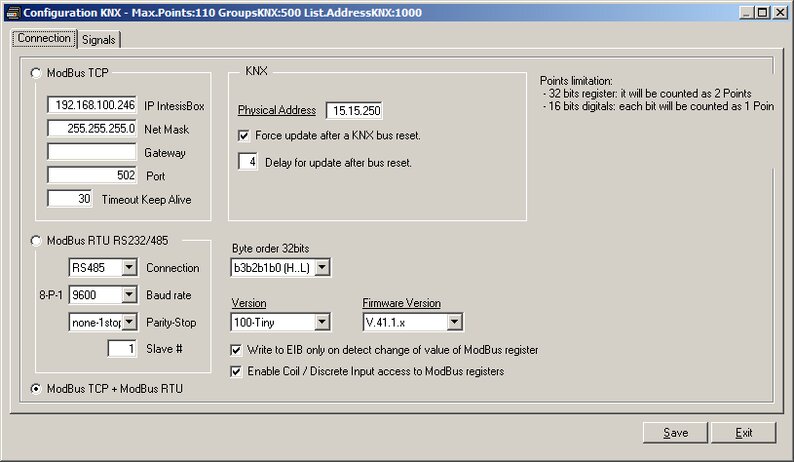Choose ModBus TCP + ModBus RTU mode
The height and width of the screenshot is (462, 794).
click(x=38, y=388)
